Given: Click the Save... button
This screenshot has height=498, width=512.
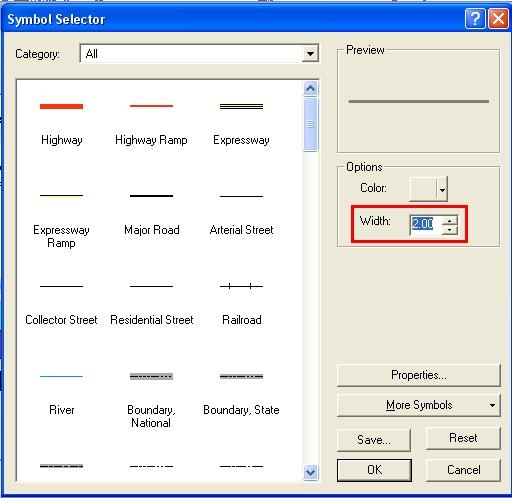Looking at the screenshot, I should click(374, 440).
